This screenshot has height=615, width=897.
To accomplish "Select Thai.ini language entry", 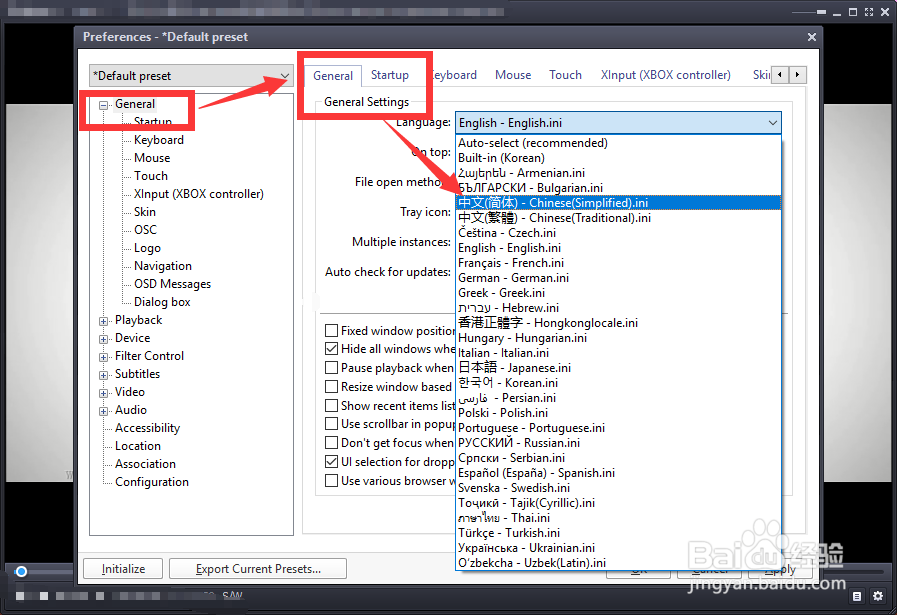I will click(x=618, y=518).
